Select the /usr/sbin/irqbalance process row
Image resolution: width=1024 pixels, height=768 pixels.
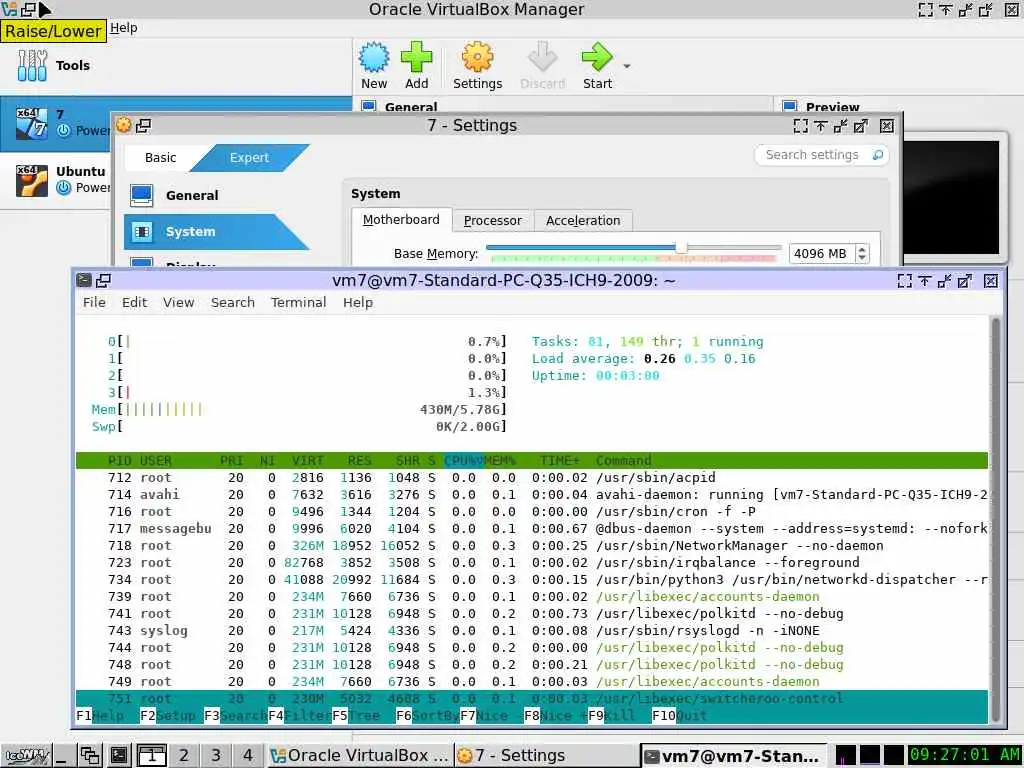532,562
